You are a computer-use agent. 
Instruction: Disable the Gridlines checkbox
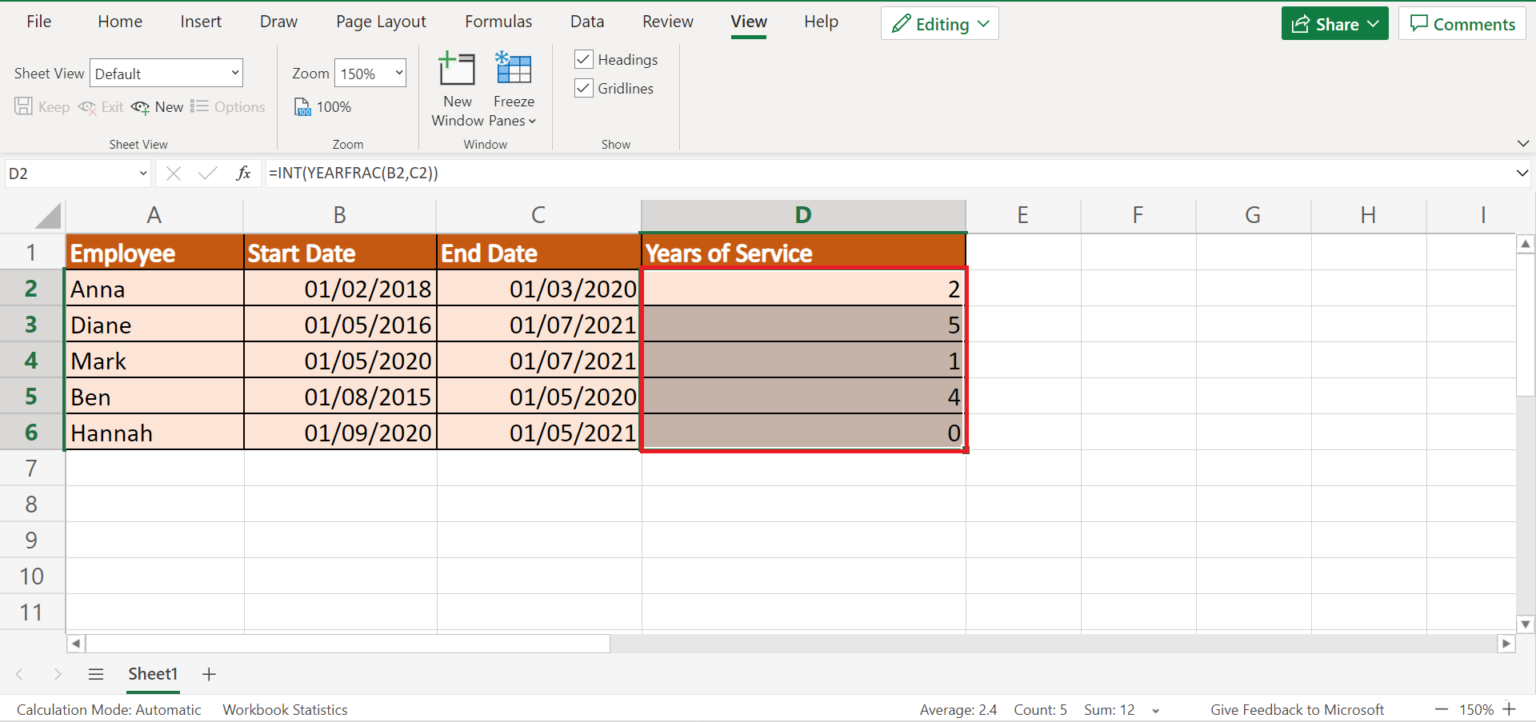[583, 88]
